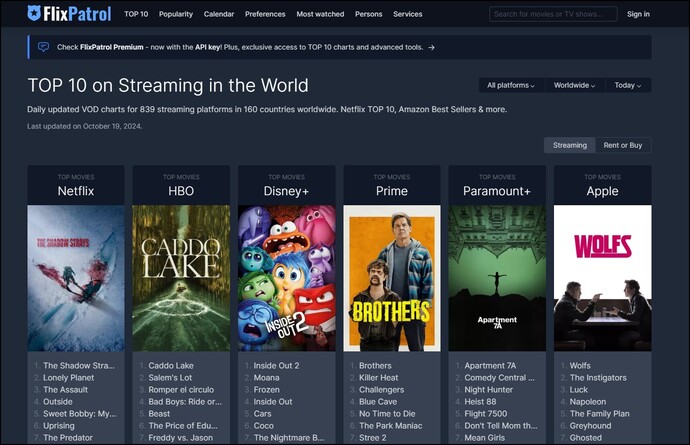Click the Sign in link

click(638, 14)
